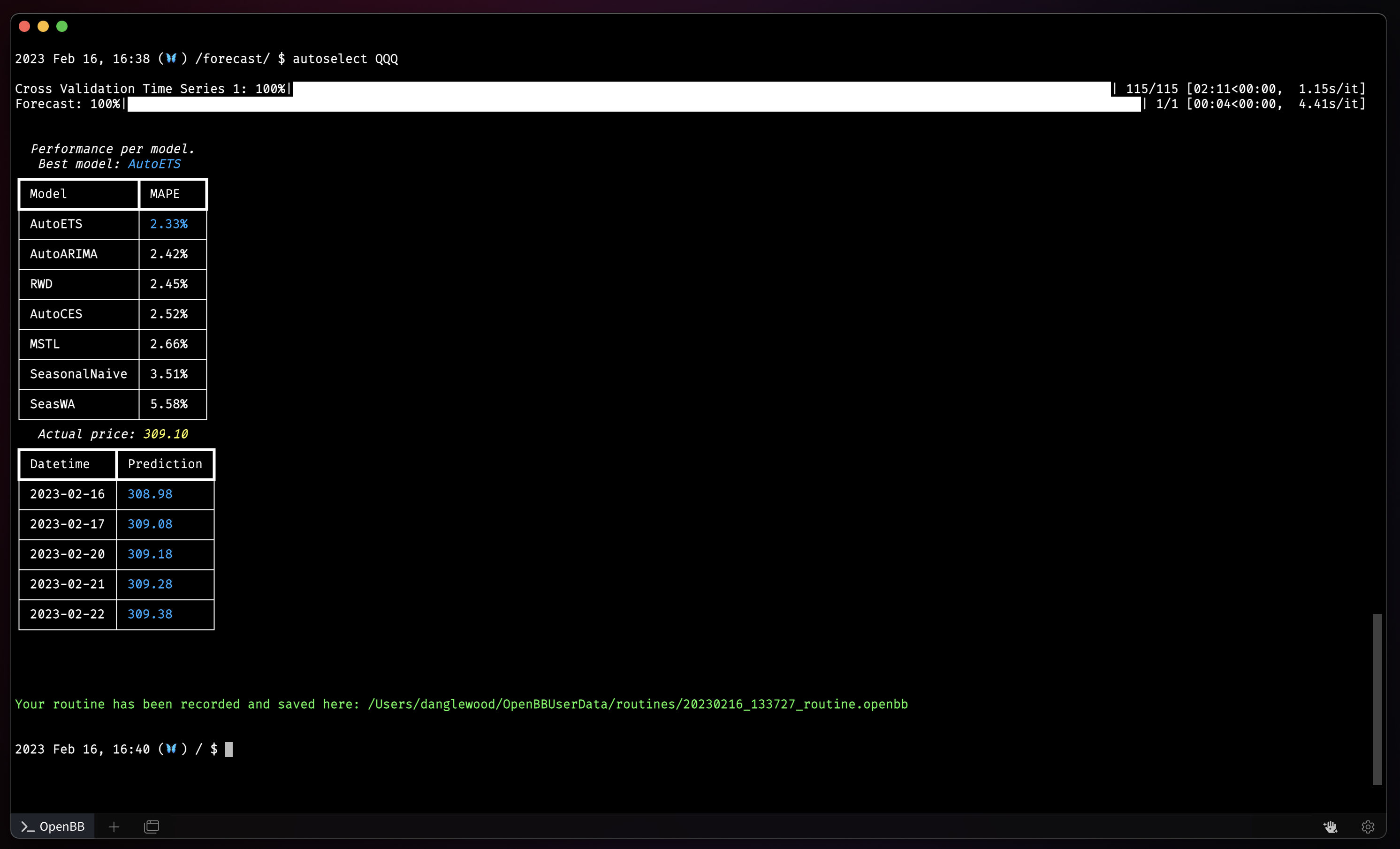Image resolution: width=1400 pixels, height=849 pixels.
Task: Select the MSTL model cell
Action: (x=79, y=344)
